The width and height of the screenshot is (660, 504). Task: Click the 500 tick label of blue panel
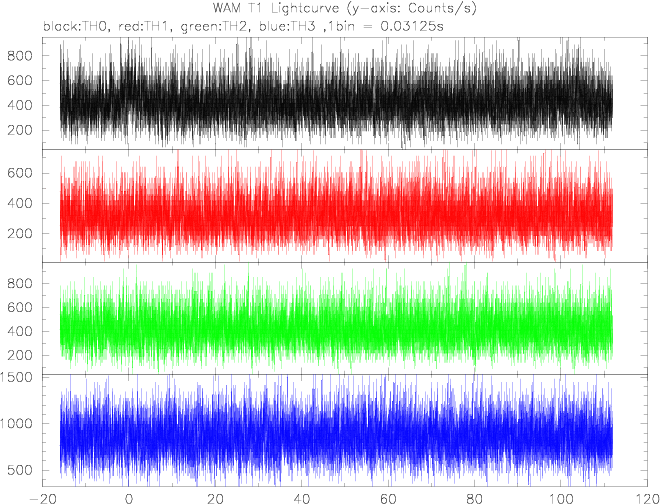[x=20, y=470]
